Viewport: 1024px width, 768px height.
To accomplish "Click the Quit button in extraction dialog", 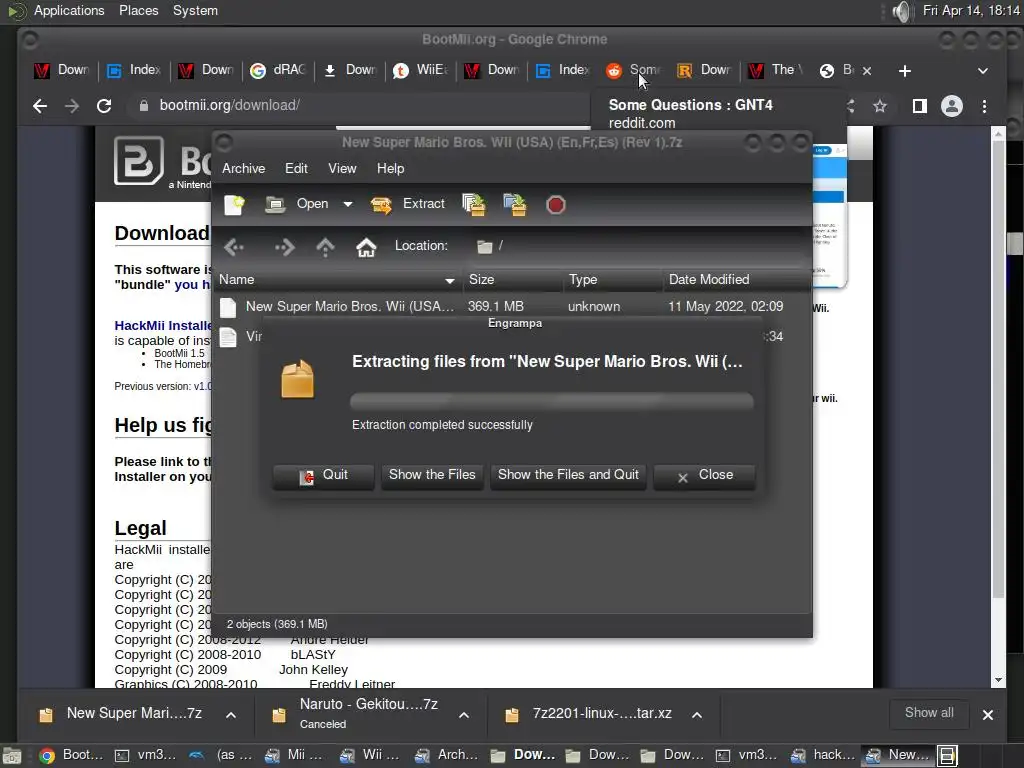I will 323,475.
